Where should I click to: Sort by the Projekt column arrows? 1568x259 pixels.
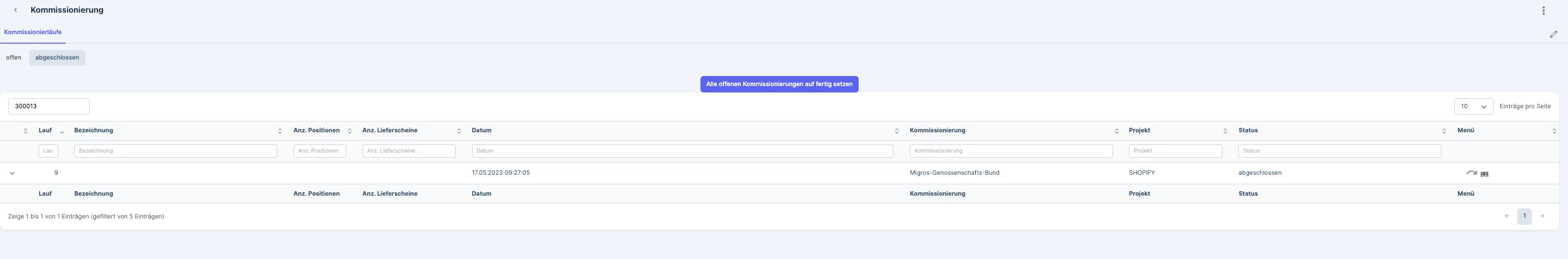tap(1225, 131)
